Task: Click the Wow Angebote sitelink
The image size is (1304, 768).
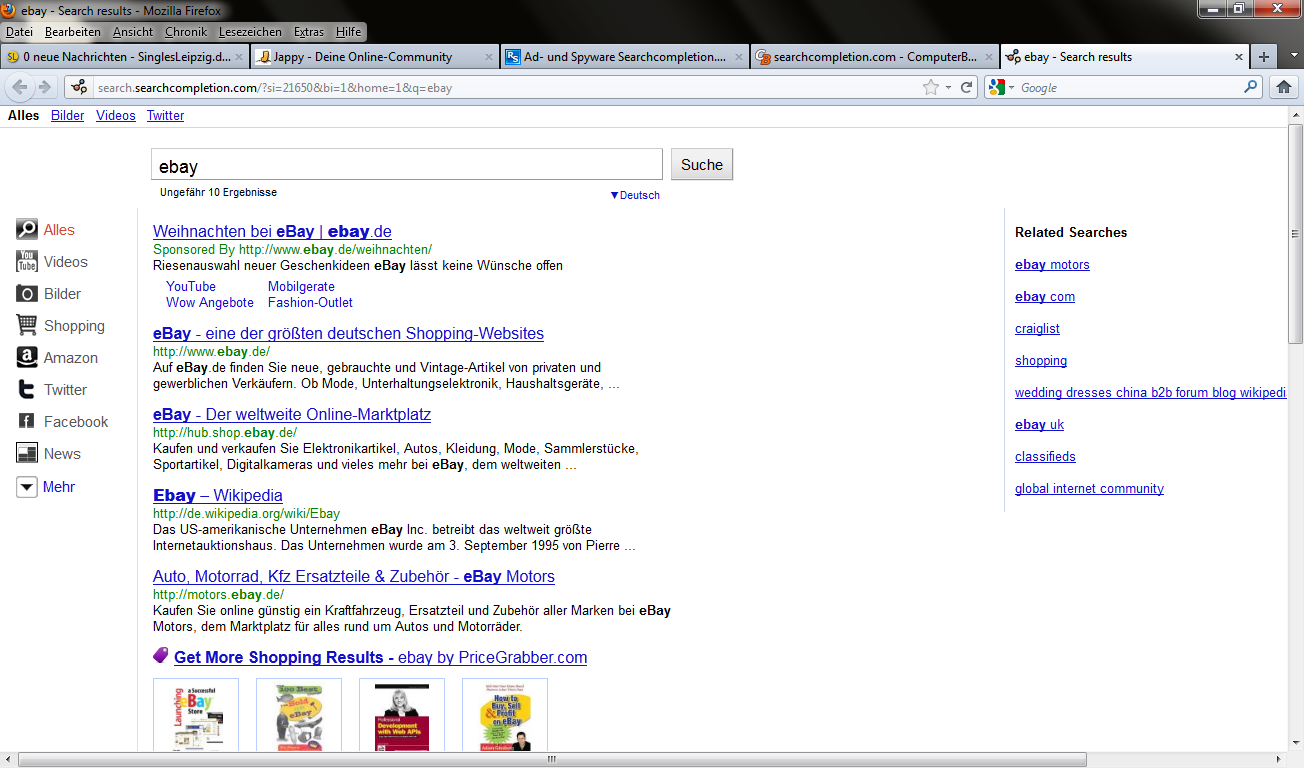Action: pyautogui.click(x=210, y=303)
